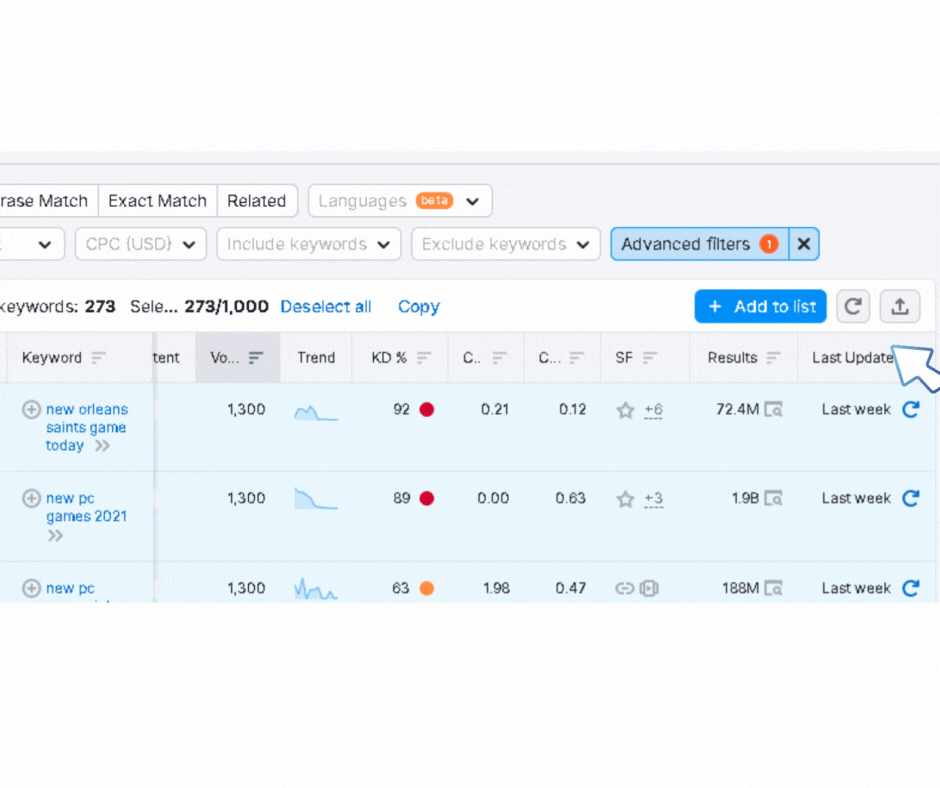Expand the Include keywords dropdown

click(x=309, y=244)
